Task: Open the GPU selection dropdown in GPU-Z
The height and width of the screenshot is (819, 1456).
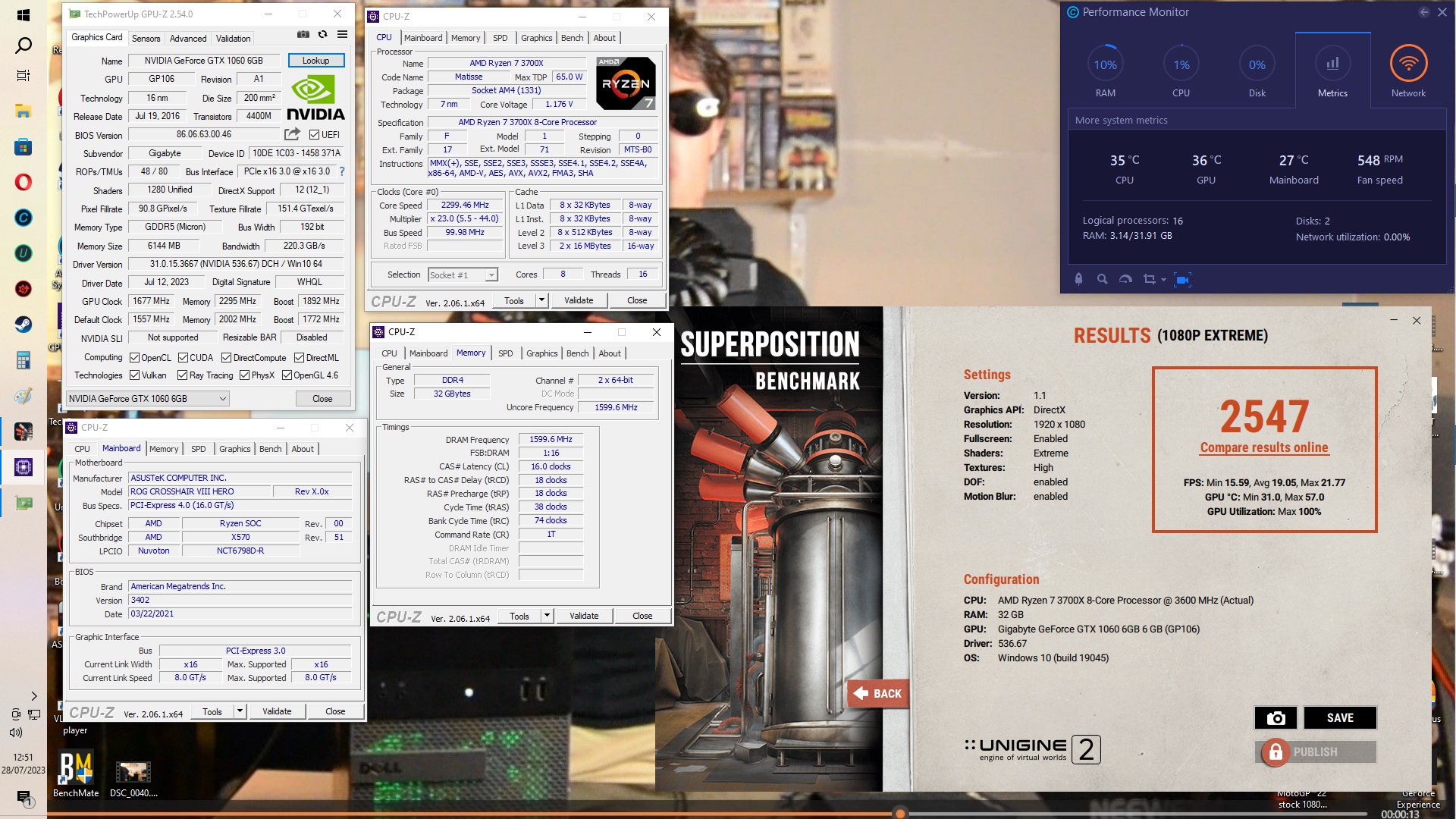Action: pos(148,398)
